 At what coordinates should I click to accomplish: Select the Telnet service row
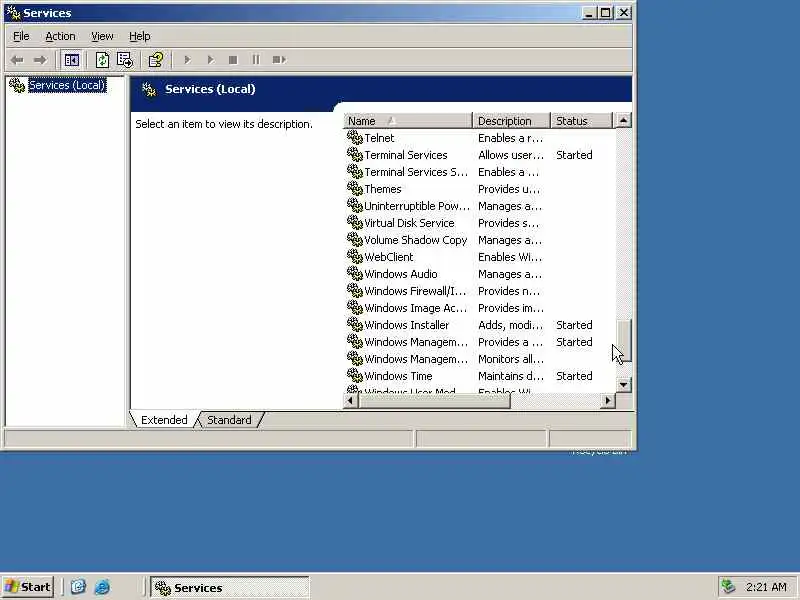click(x=480, y=138)
